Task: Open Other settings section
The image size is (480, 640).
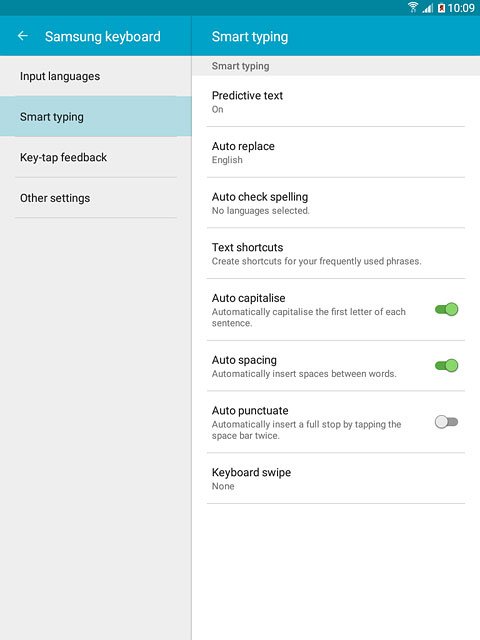Action: (96, 198)
